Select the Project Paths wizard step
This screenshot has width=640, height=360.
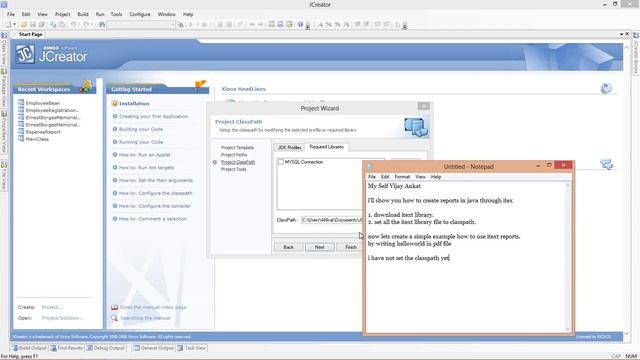pyautogui.click(x=234, y=155)
